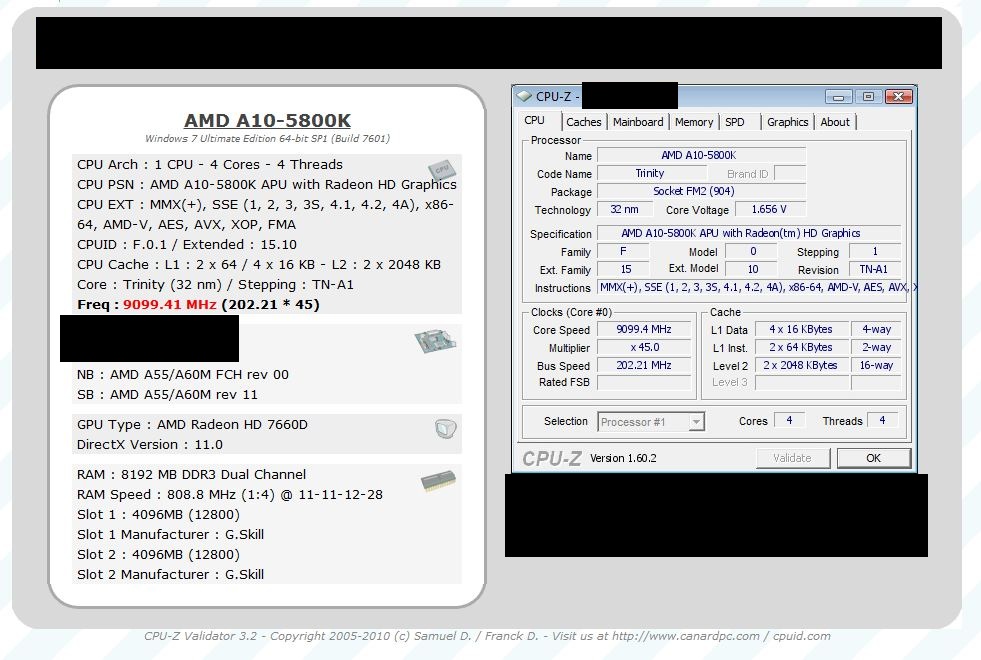Viewport: 981px width, 660px height.
Task: Click the Core Speed value field
Action: coord(644,330)
